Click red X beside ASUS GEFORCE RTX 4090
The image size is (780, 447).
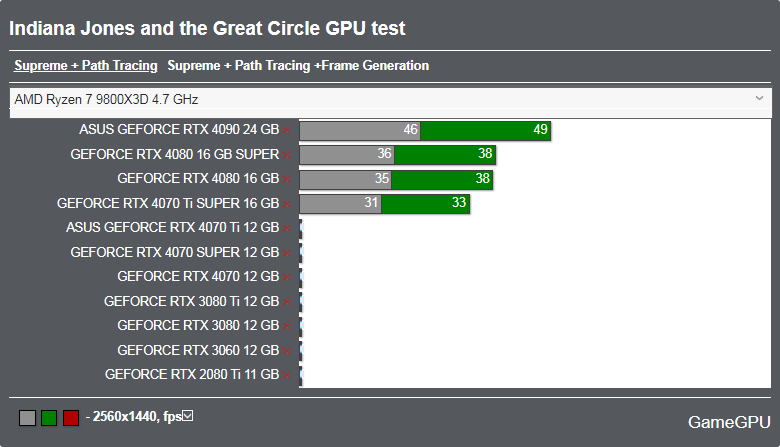tap(287, 131)
